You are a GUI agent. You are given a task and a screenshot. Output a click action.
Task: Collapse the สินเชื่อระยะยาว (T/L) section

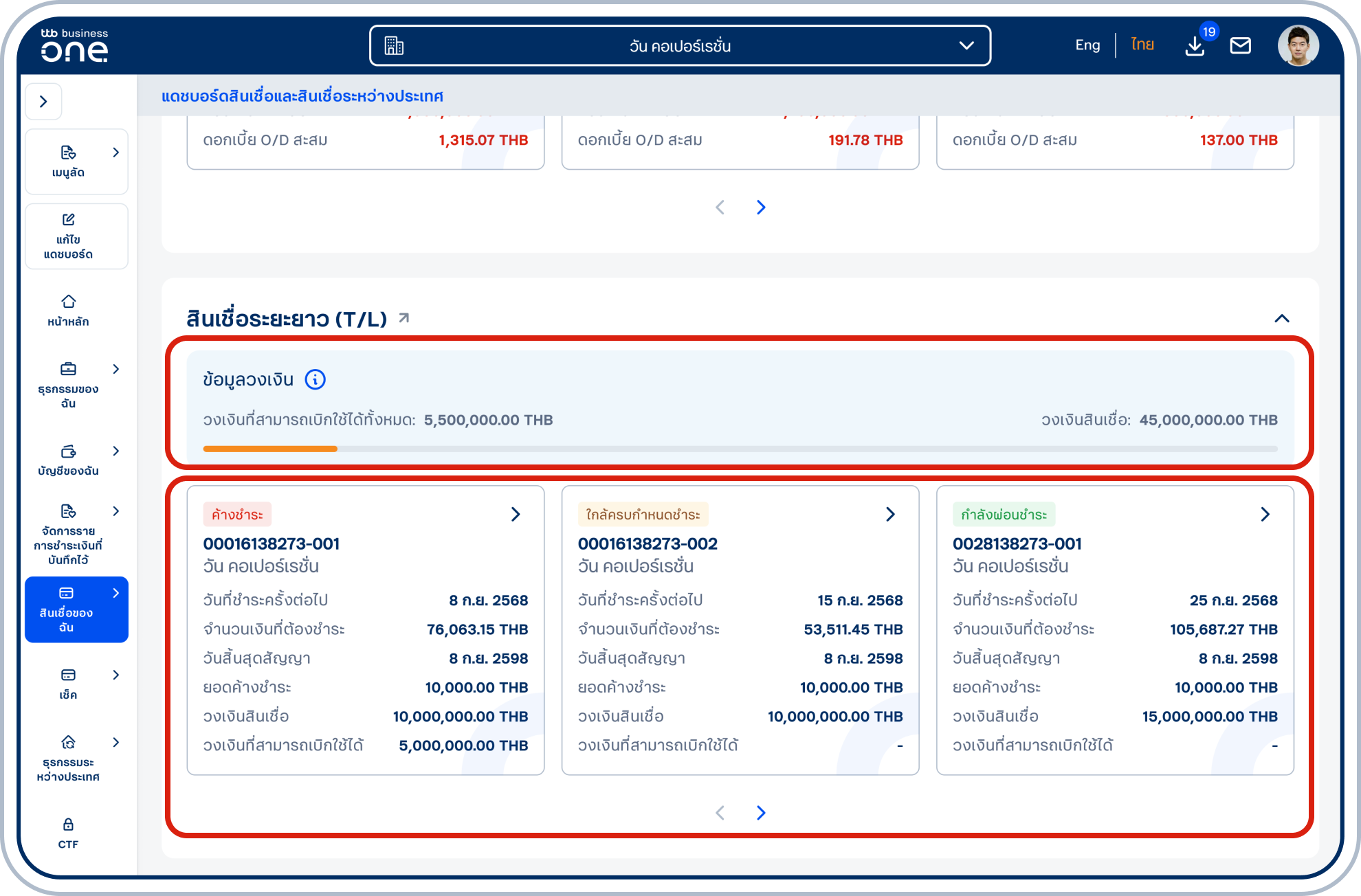pyautogui.click(x=1281, y=318)
